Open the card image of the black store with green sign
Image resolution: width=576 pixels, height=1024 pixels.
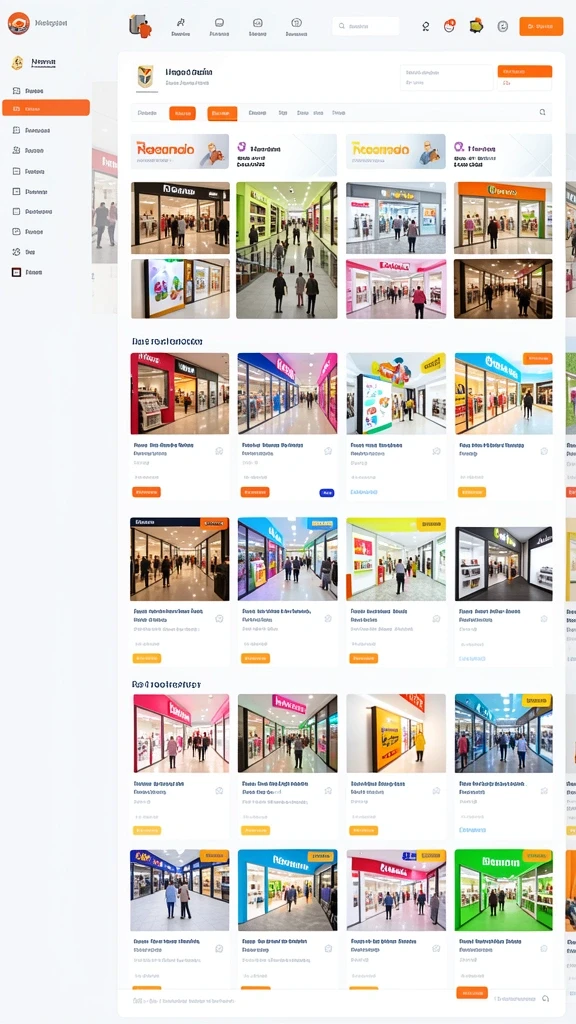click(504, 564)
